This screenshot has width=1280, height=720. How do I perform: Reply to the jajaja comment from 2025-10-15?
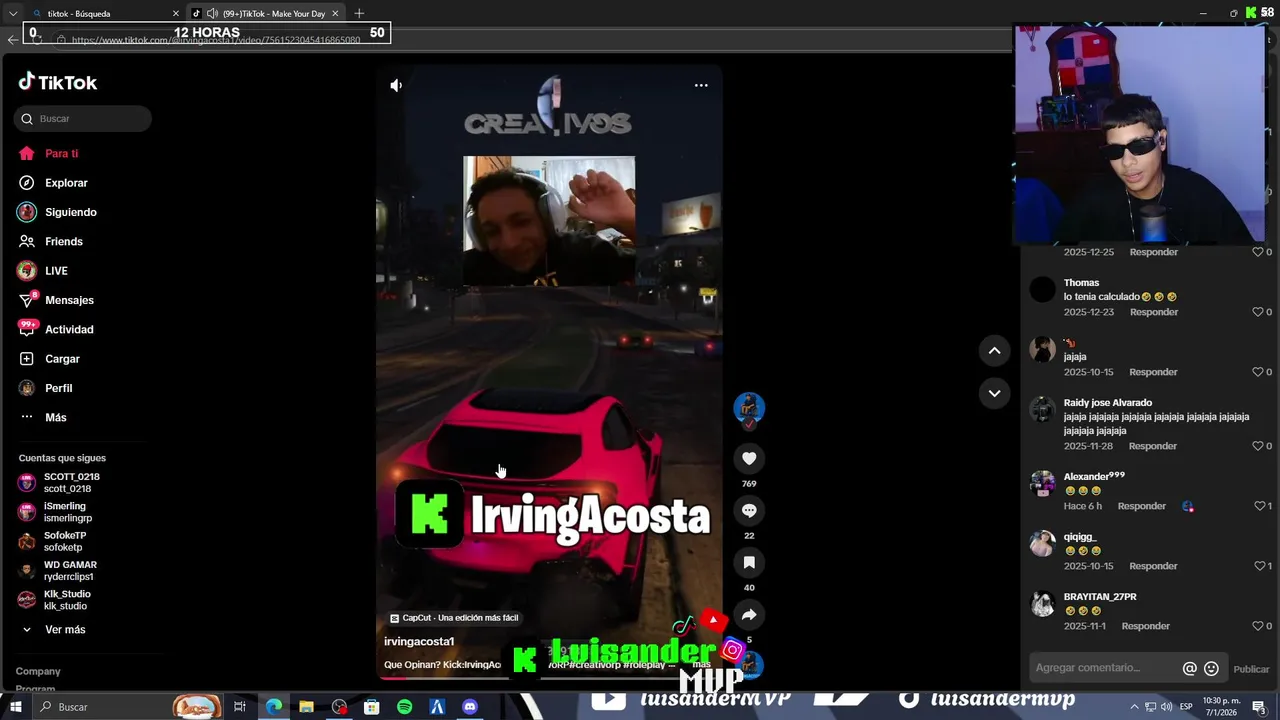1153,372
